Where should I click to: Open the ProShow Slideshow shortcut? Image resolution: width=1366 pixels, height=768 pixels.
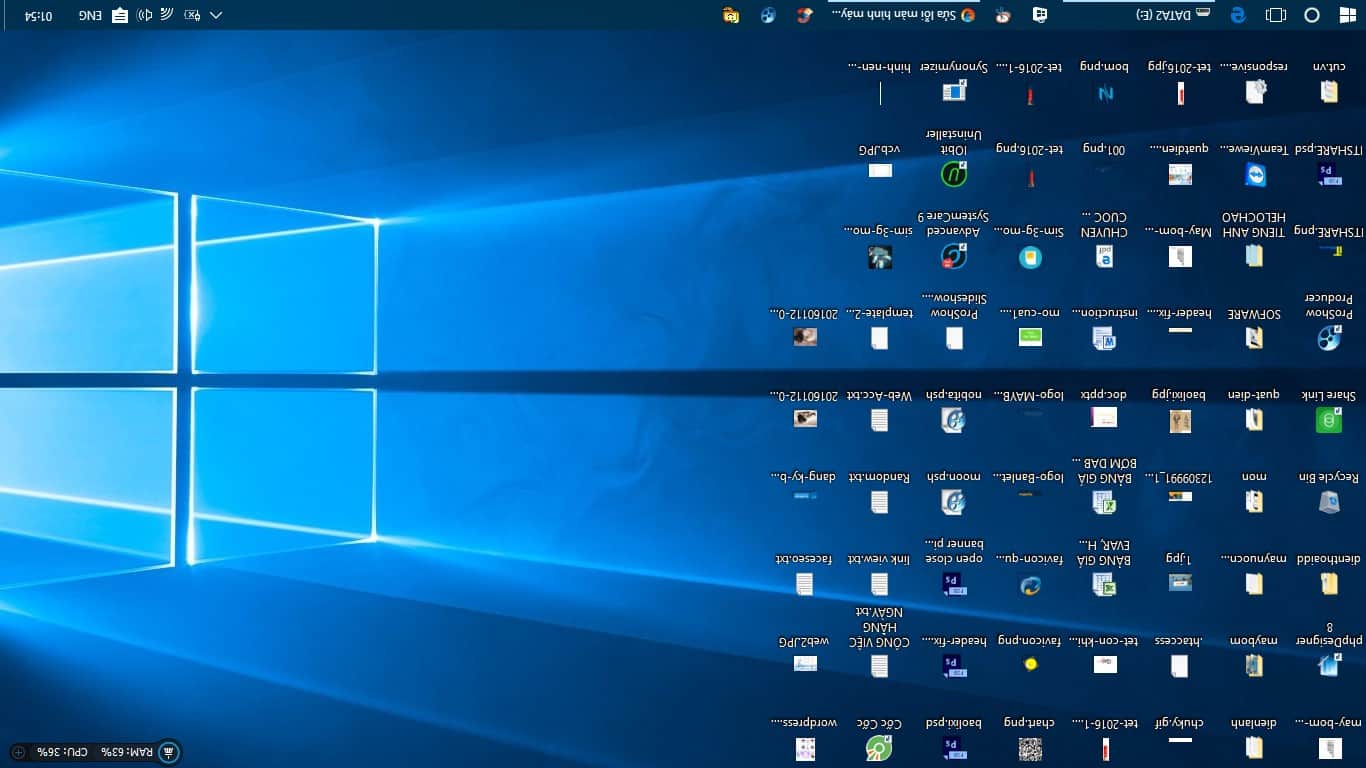(x=954, y=338)
